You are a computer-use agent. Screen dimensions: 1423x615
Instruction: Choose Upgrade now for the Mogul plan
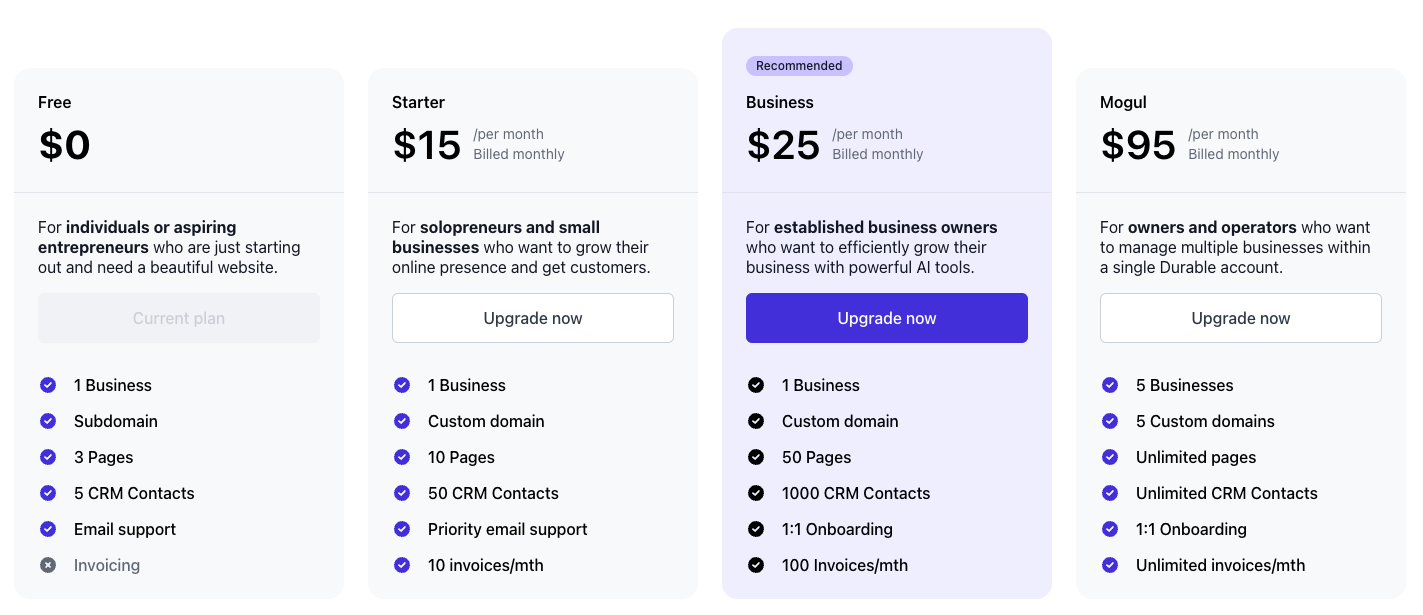click(x=1240, y=318)
